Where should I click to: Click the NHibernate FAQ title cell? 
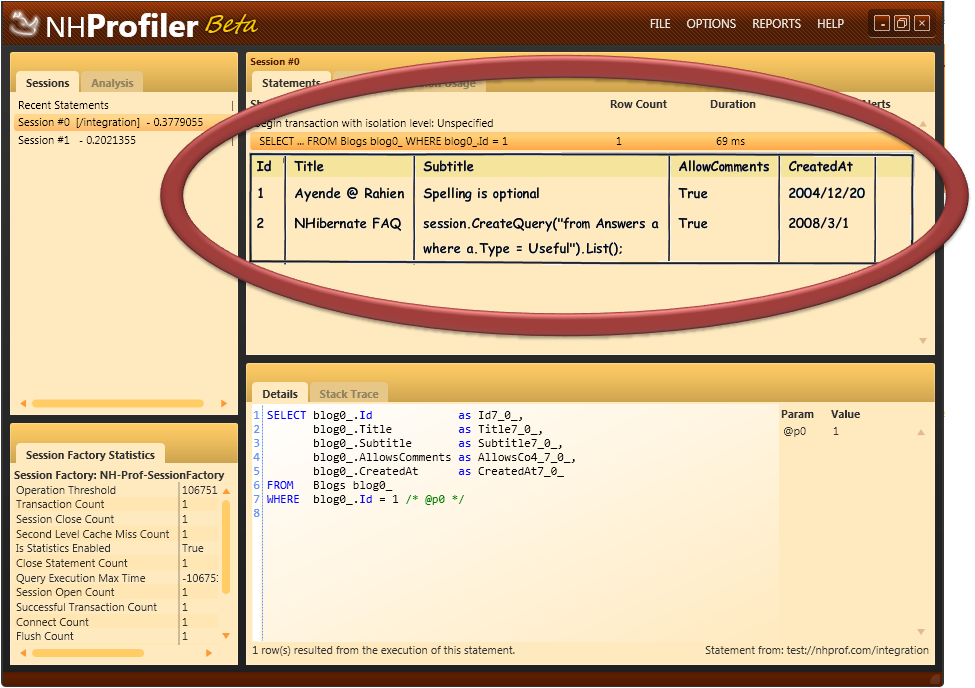pyautogui.click(x=348, y=223)
